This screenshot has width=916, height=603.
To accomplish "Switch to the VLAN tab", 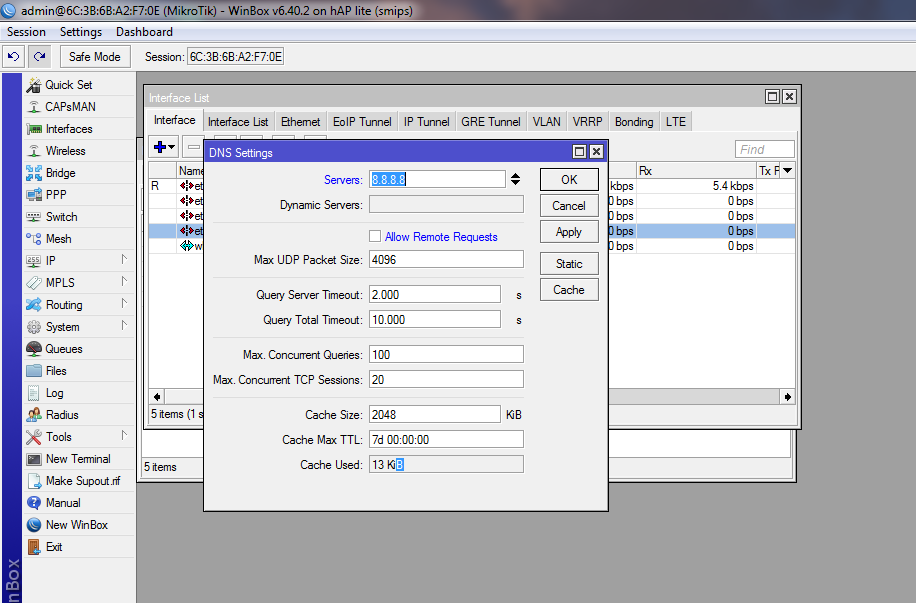I will point(546,120).
